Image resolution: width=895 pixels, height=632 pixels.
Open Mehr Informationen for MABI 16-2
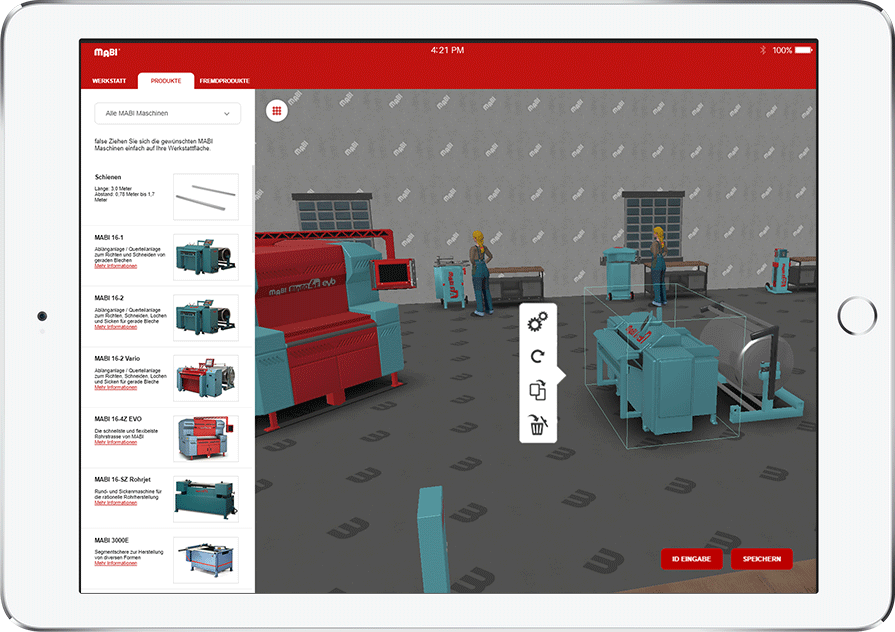click(x=115, y=327)
